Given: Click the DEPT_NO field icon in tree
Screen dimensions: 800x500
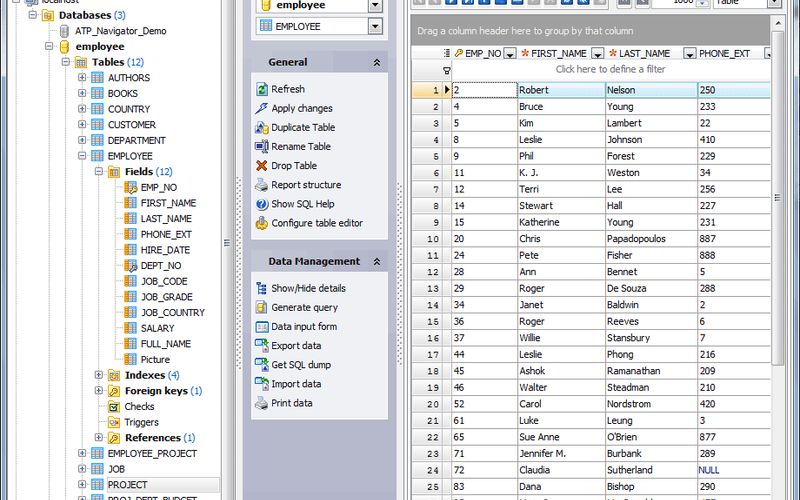Looking at the screenshot, I should tap(131, 265).
